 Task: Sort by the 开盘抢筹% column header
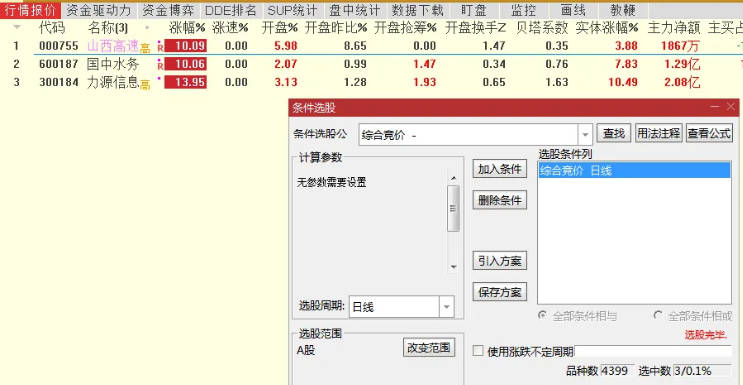405,28
